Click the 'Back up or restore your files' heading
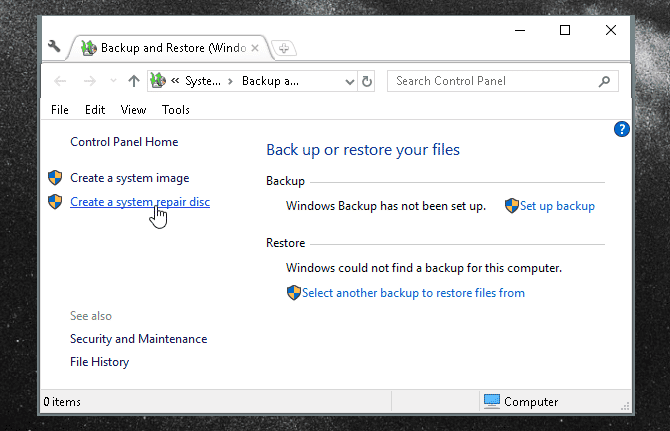Image resolution: width=670 pixels, height=431 pixels. (x=363, y=150)
